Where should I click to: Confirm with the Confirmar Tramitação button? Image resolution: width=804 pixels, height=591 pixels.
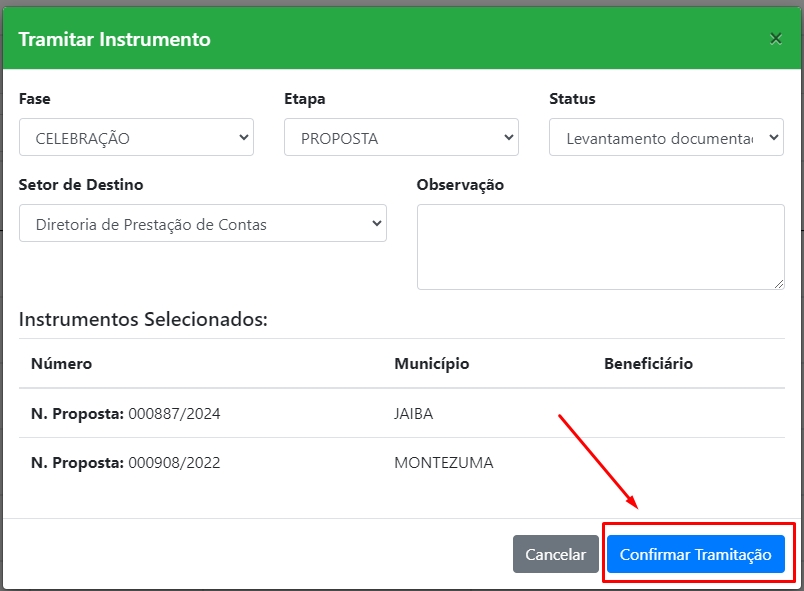coord(695,554)
